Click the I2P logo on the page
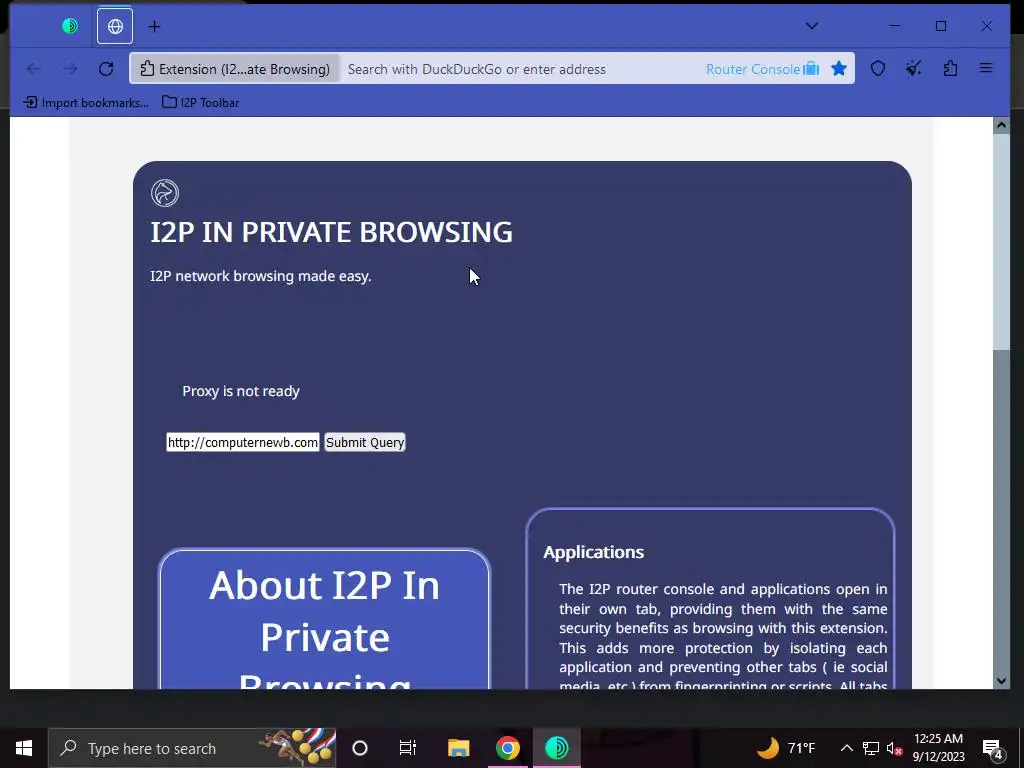This screenshot has height=768, width=1024. [x=165, y=193]
